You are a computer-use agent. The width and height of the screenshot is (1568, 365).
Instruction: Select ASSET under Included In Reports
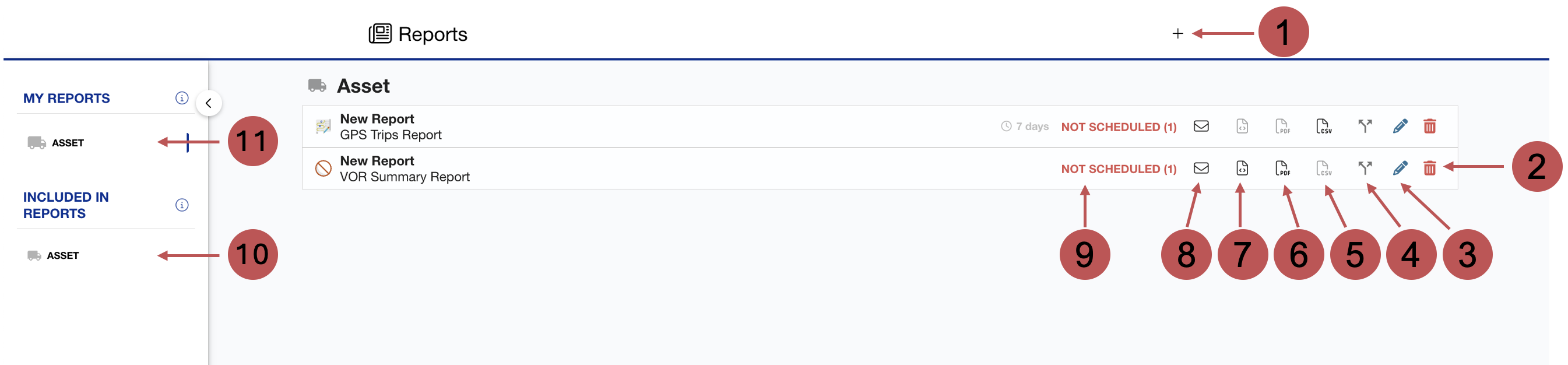click(63, 255)
